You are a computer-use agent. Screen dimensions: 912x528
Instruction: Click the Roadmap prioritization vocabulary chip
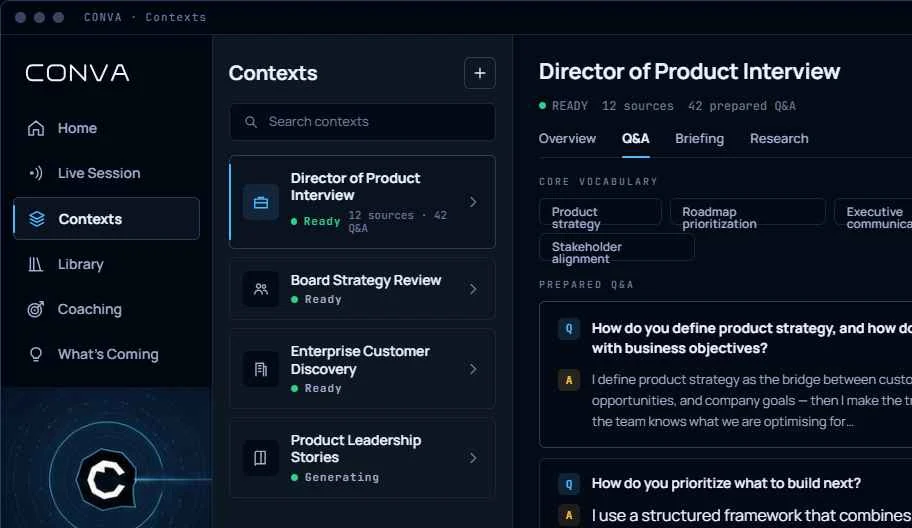(748, 212)
